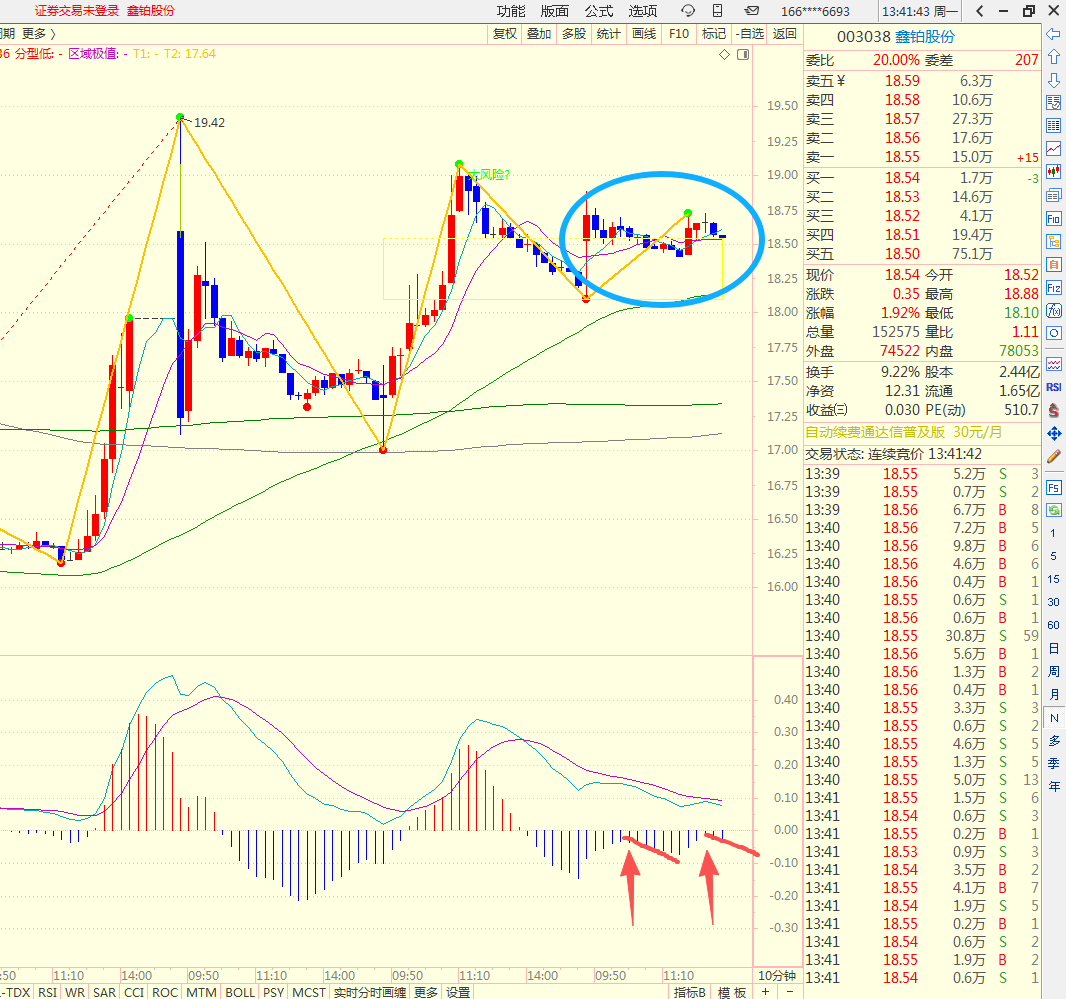
Task: Open the F12 trading sidebar icon
Action: tap(1053, 288)
